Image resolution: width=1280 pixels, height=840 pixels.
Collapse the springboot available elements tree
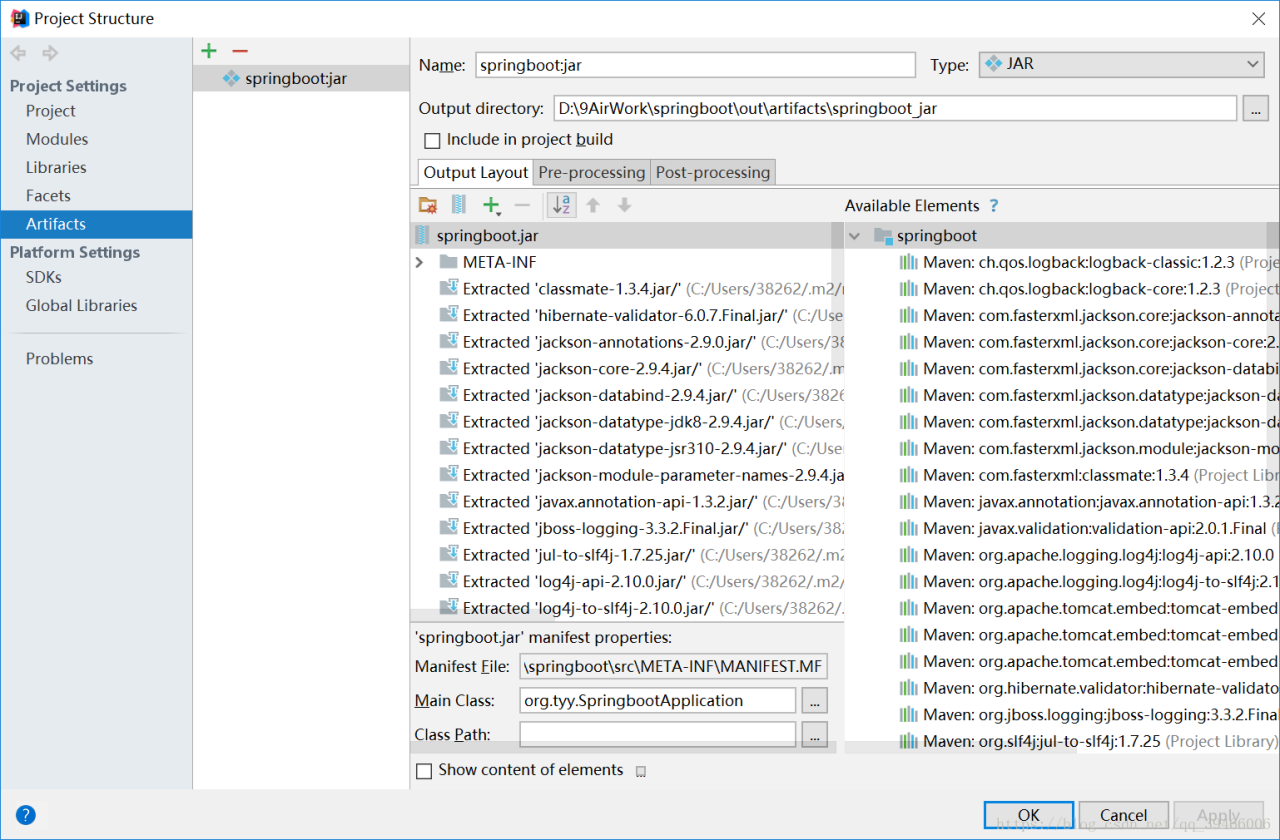(x=854, y=236)
